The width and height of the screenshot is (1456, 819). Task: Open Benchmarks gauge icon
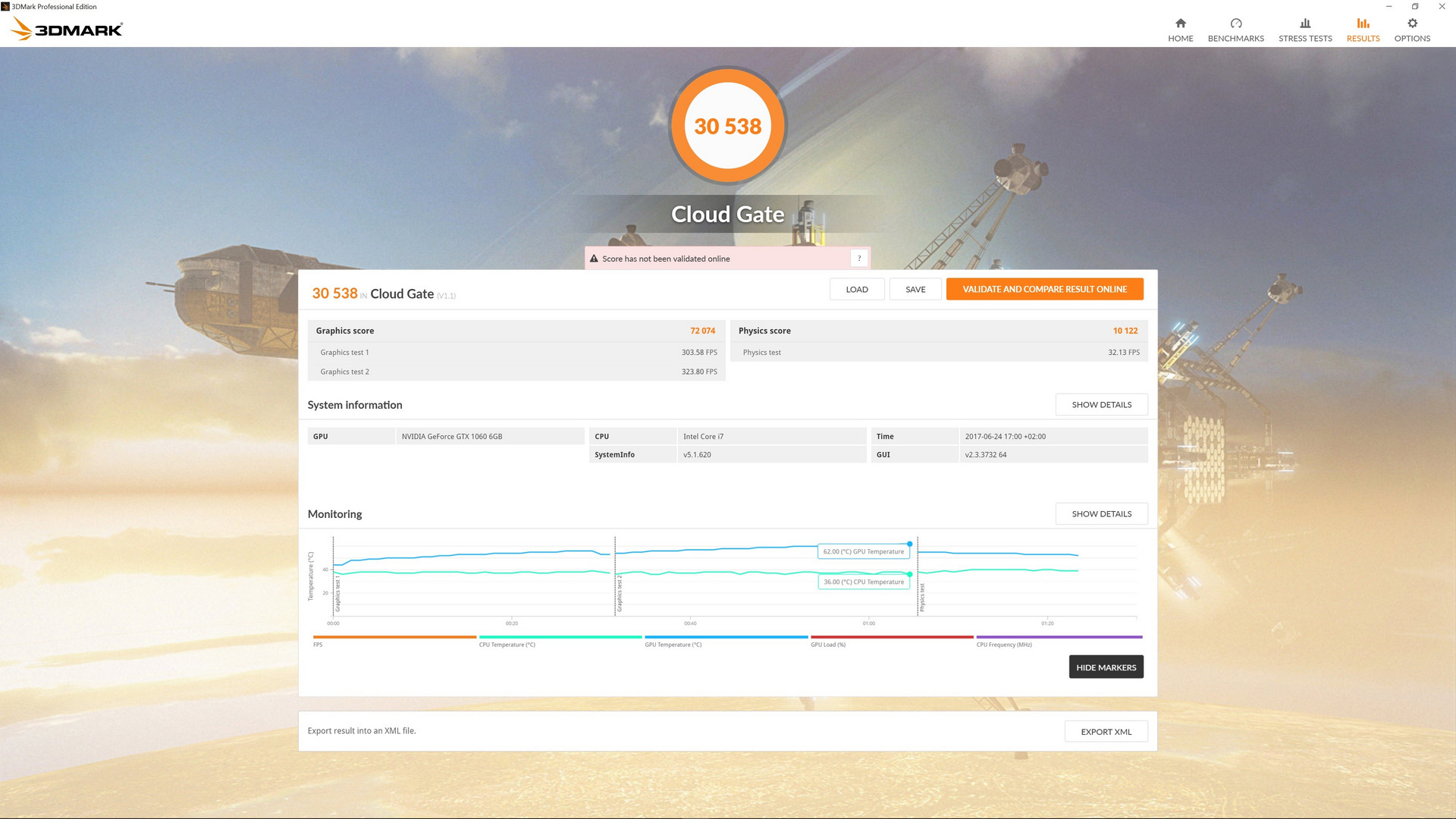point(1235,24)
